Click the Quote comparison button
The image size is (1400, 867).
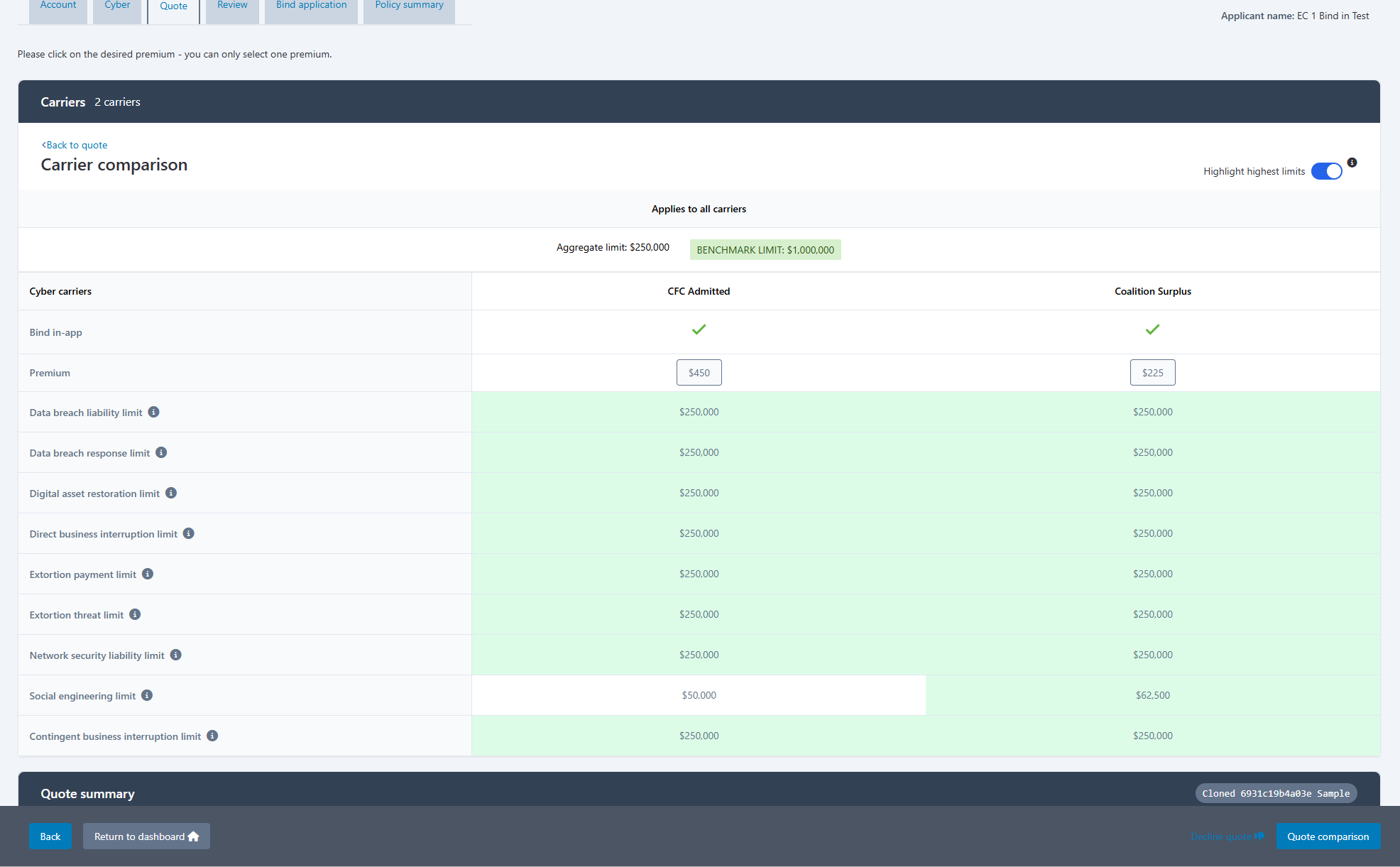coord(1328,836)
